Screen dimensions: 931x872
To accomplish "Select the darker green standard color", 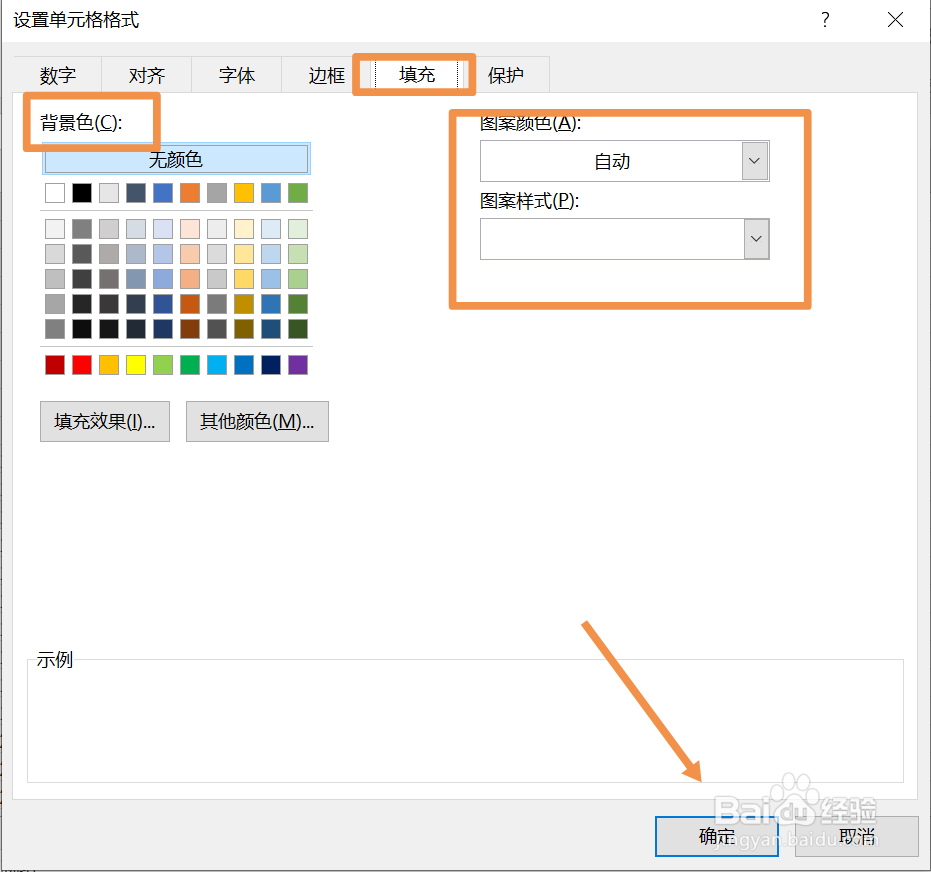I will 190,365.
